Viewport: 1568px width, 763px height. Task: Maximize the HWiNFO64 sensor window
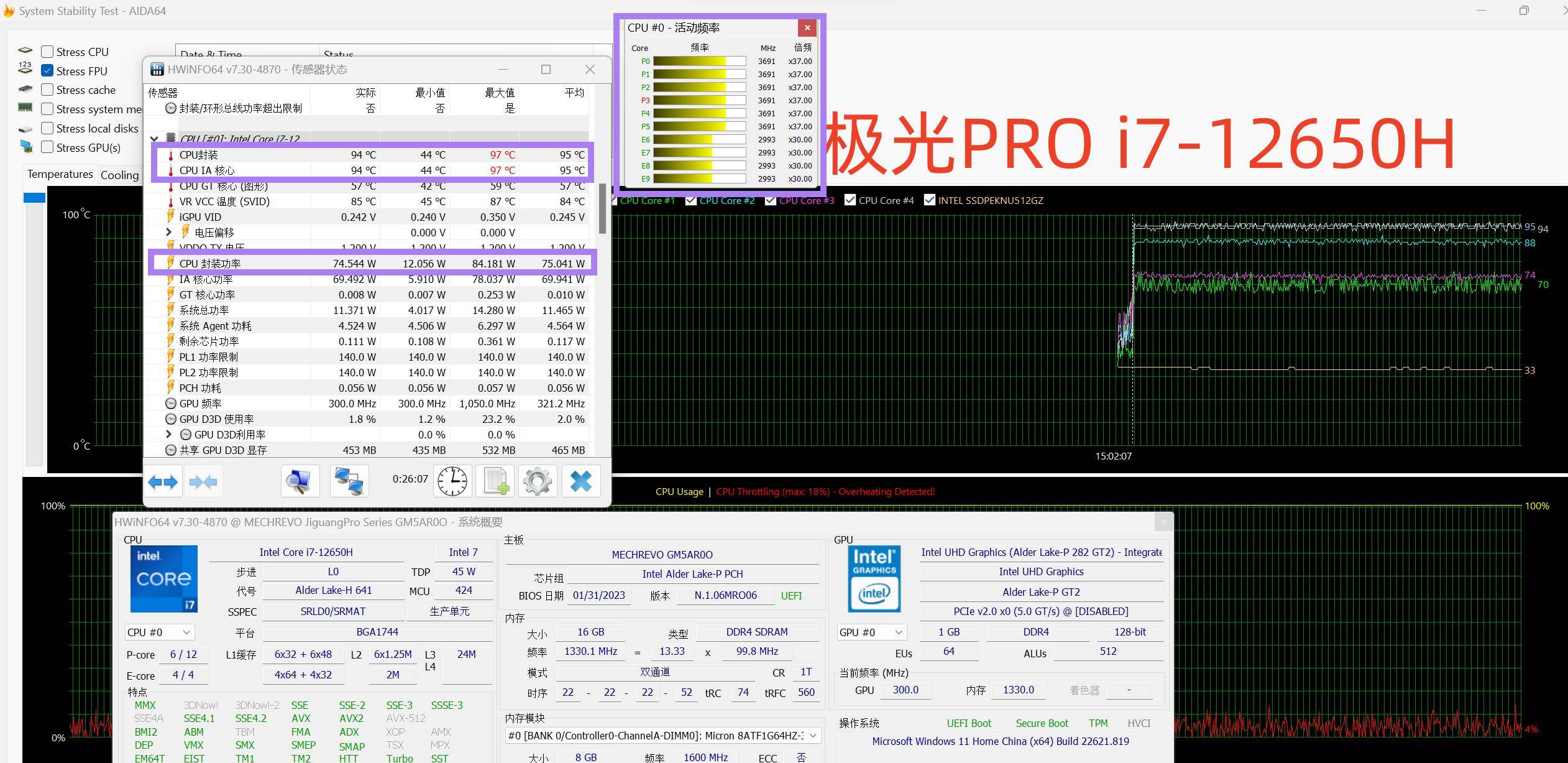pyautogui.click(x=546, y=69)
